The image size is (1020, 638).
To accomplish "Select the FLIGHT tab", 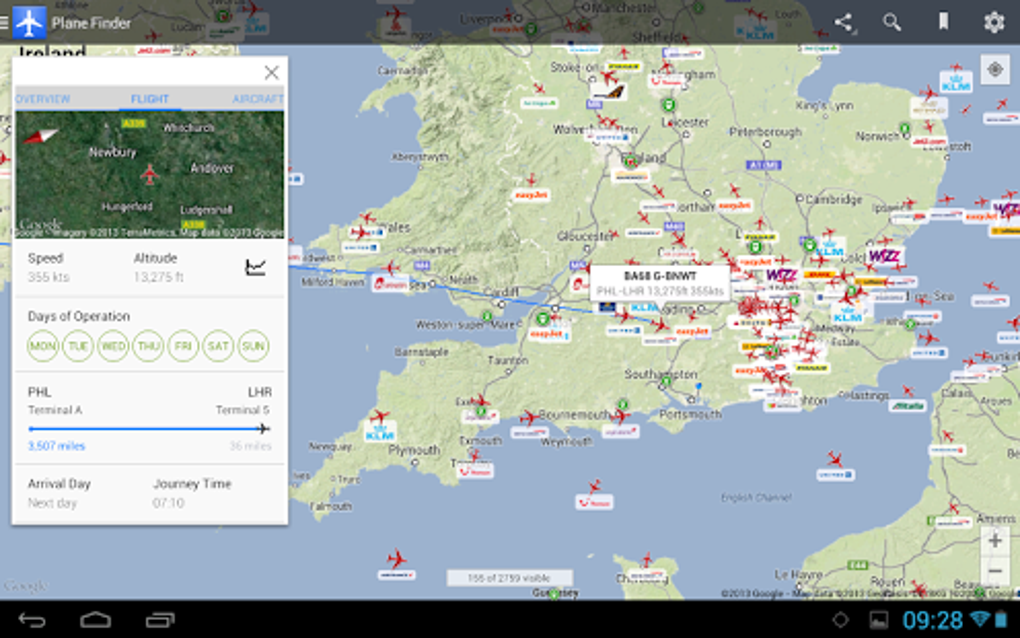I will click(150, 99).
